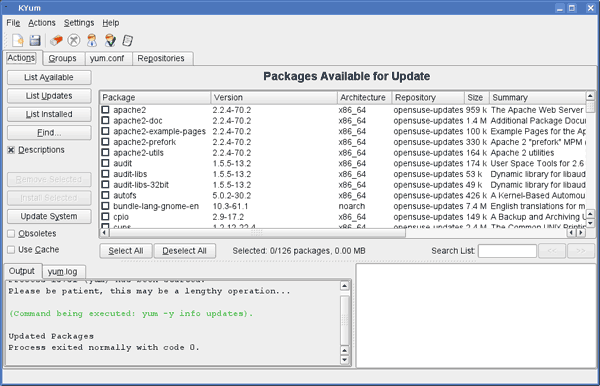Check the apache2 package checkbox
The height and width of the screenshot is (386, 600).
click(x=105, y=110)
